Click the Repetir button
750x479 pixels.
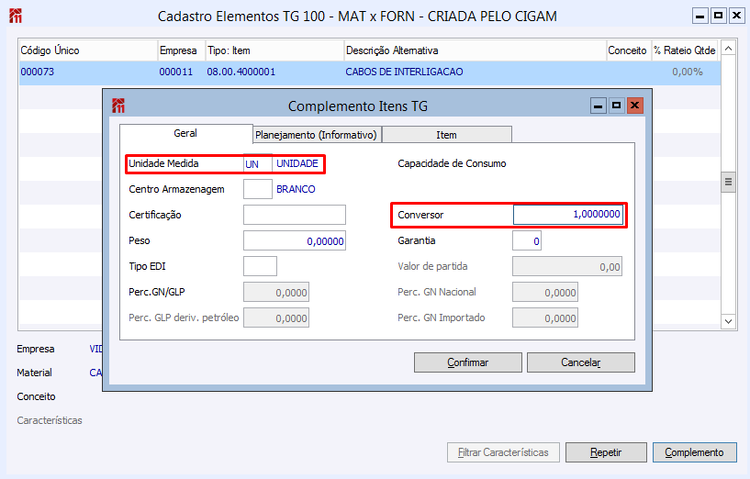click(606, 452)
